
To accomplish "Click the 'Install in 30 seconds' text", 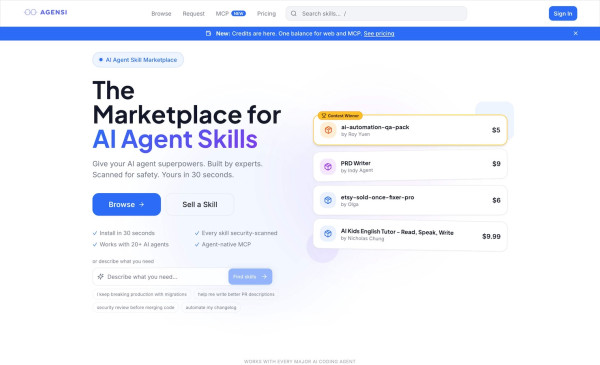I will (127, 233).
